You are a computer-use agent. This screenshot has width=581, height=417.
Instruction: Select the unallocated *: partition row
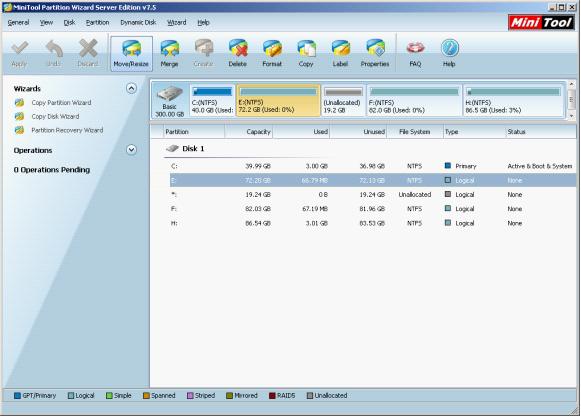point(373,195)
